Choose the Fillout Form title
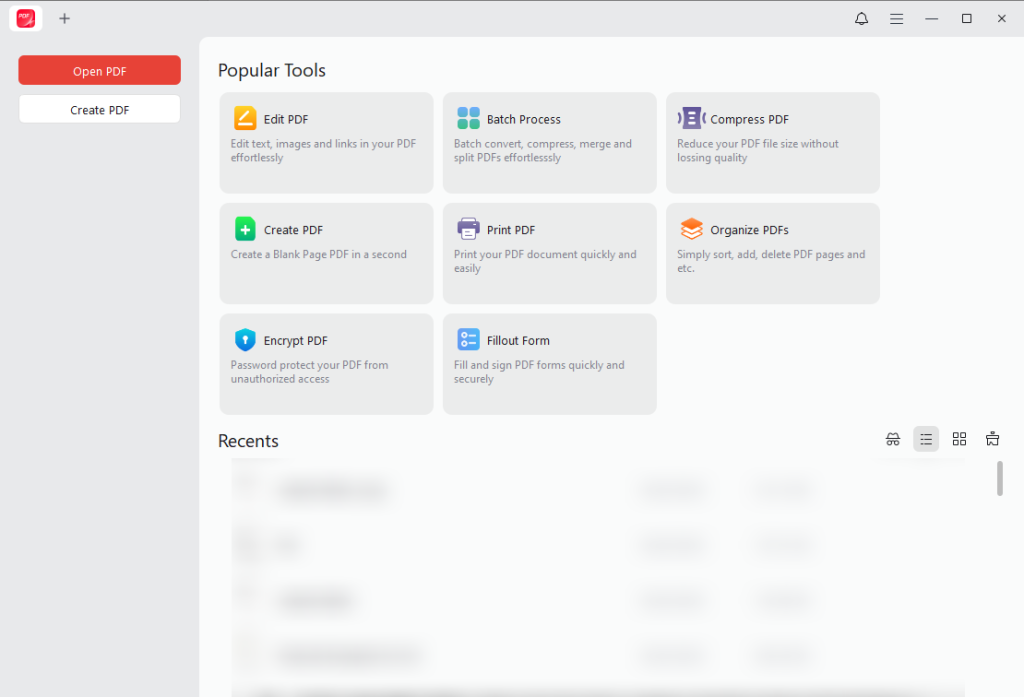The width and height of the screenshot is (1024, 697). click(x=518, y=341)
